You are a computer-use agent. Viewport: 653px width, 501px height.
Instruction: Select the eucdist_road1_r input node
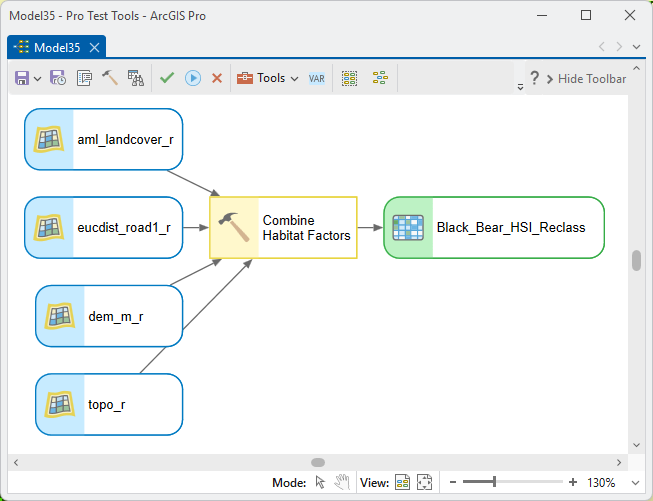pyautogui.click(x=103, y=227)
